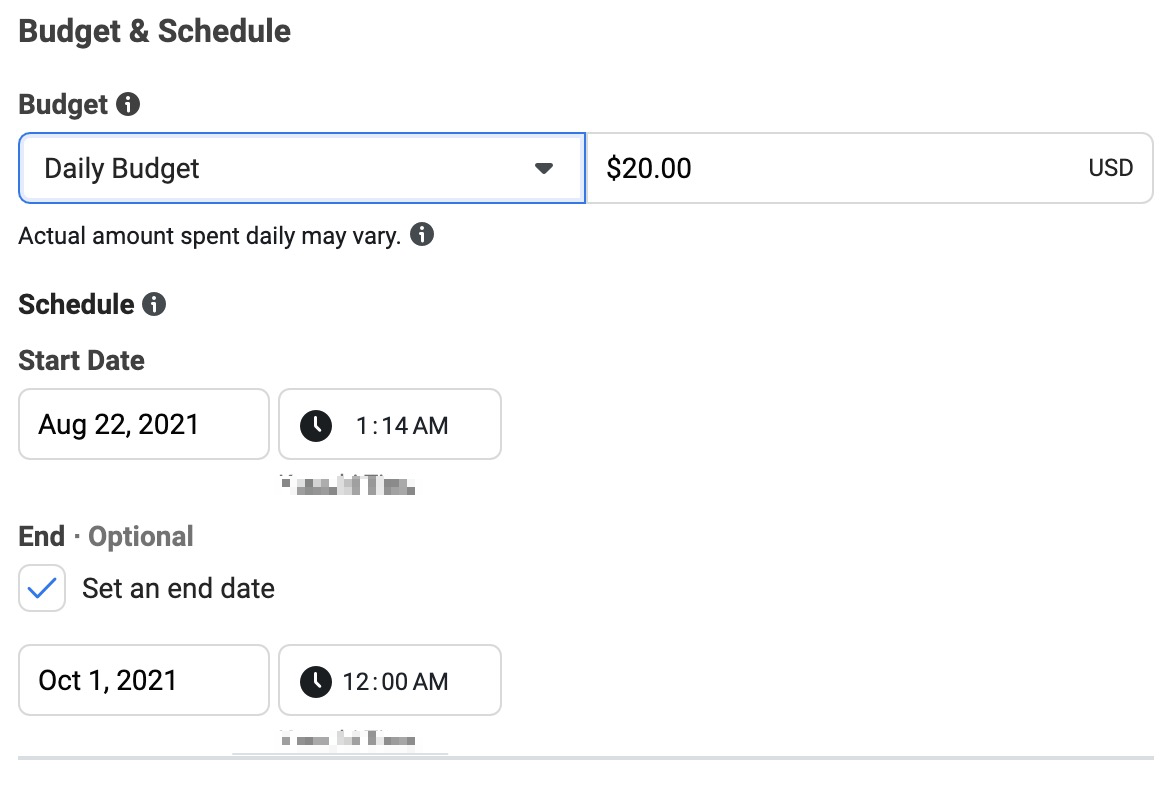Click the 'Set an end date' label text

pos(178,588)
